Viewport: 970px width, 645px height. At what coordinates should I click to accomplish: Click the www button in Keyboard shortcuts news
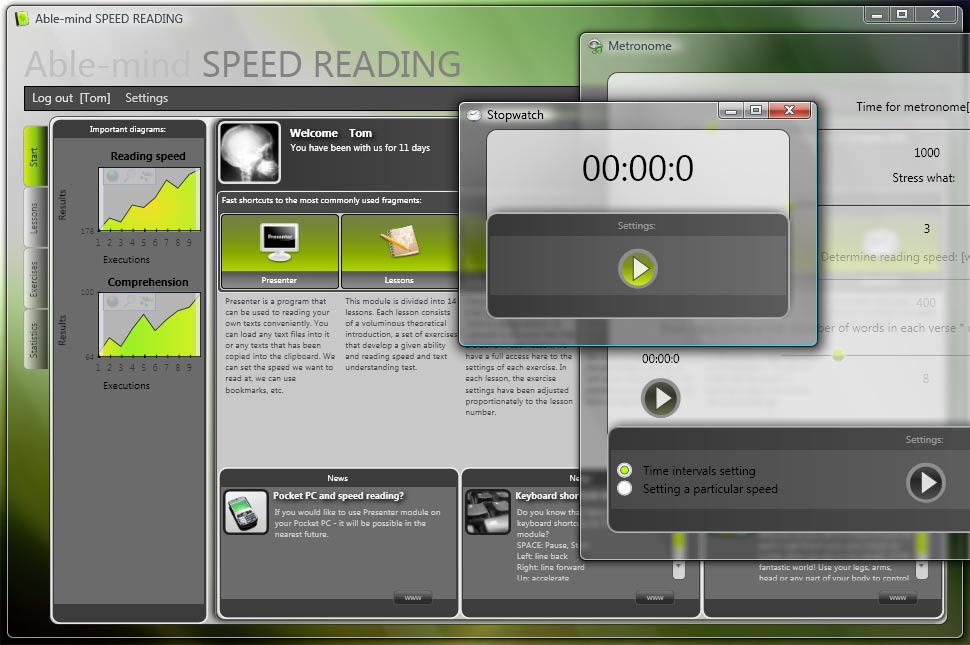pos(655,598)
